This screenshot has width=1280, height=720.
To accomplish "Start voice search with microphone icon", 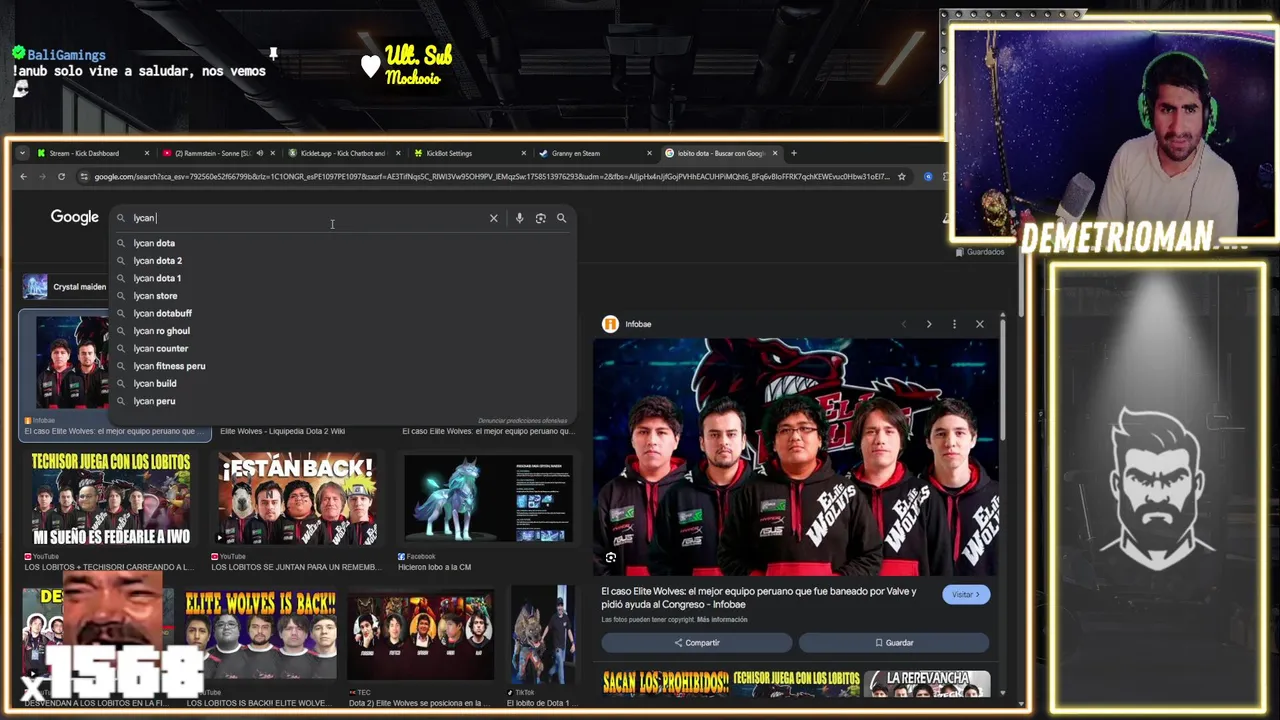I will (x=519, y=218).
